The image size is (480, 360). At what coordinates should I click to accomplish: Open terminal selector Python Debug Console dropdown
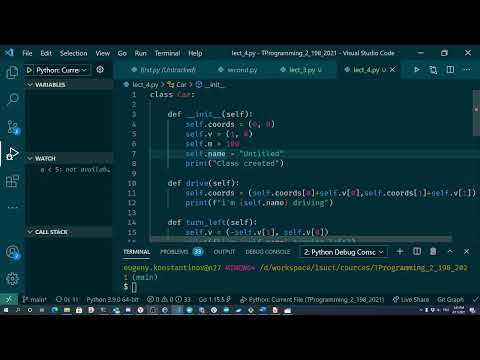pyautogui.click(x=343, y=252)
